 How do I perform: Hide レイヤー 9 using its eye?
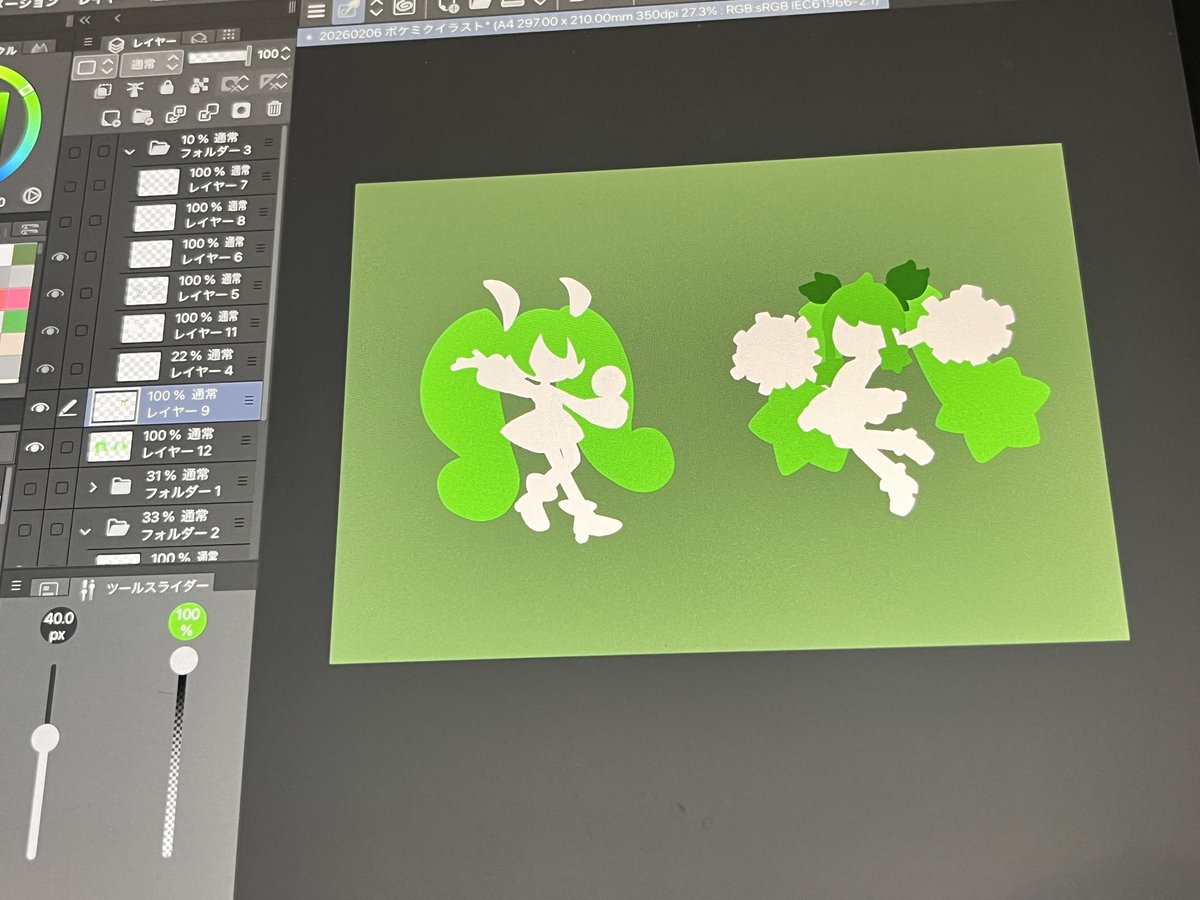click(41, 408)
